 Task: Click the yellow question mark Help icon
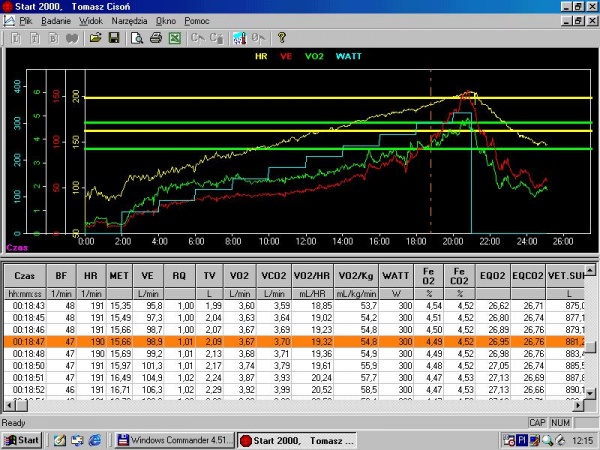[281, 38]
